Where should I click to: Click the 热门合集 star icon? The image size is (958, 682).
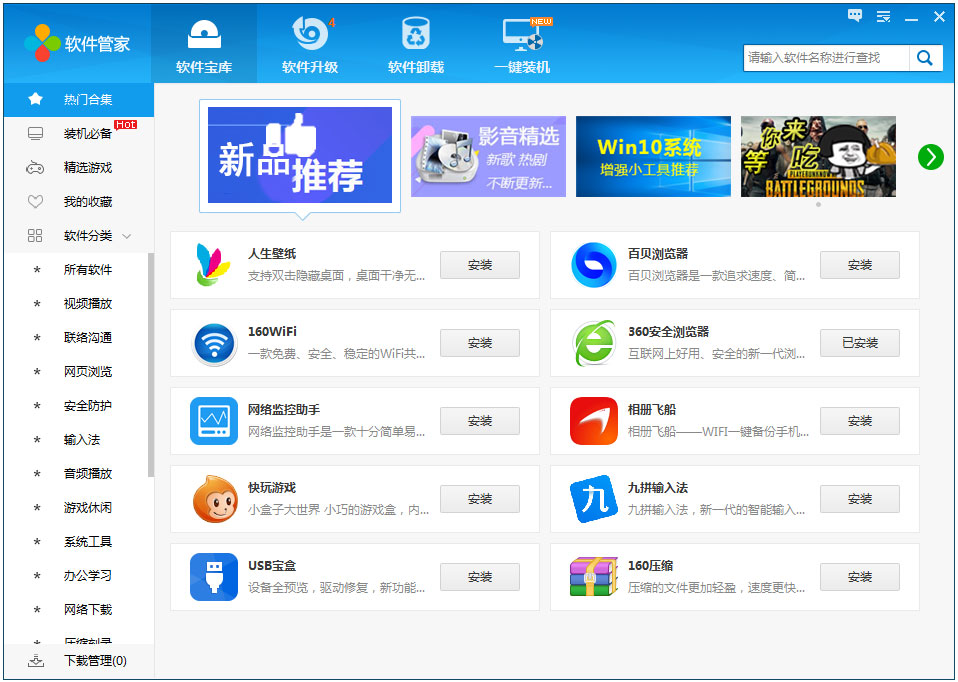click(x=35, y=99)
